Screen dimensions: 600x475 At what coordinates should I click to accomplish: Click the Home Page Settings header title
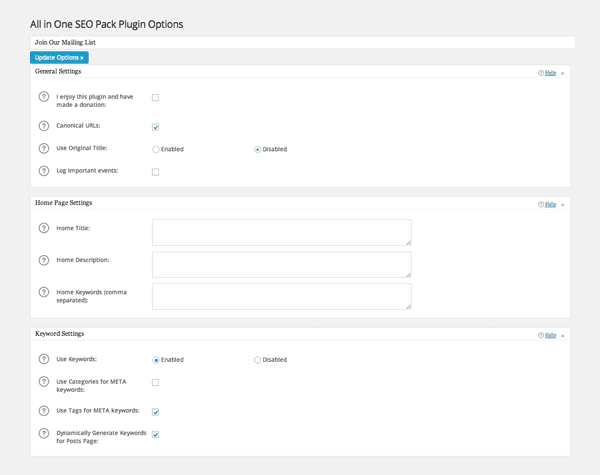(x=64, y=202)
